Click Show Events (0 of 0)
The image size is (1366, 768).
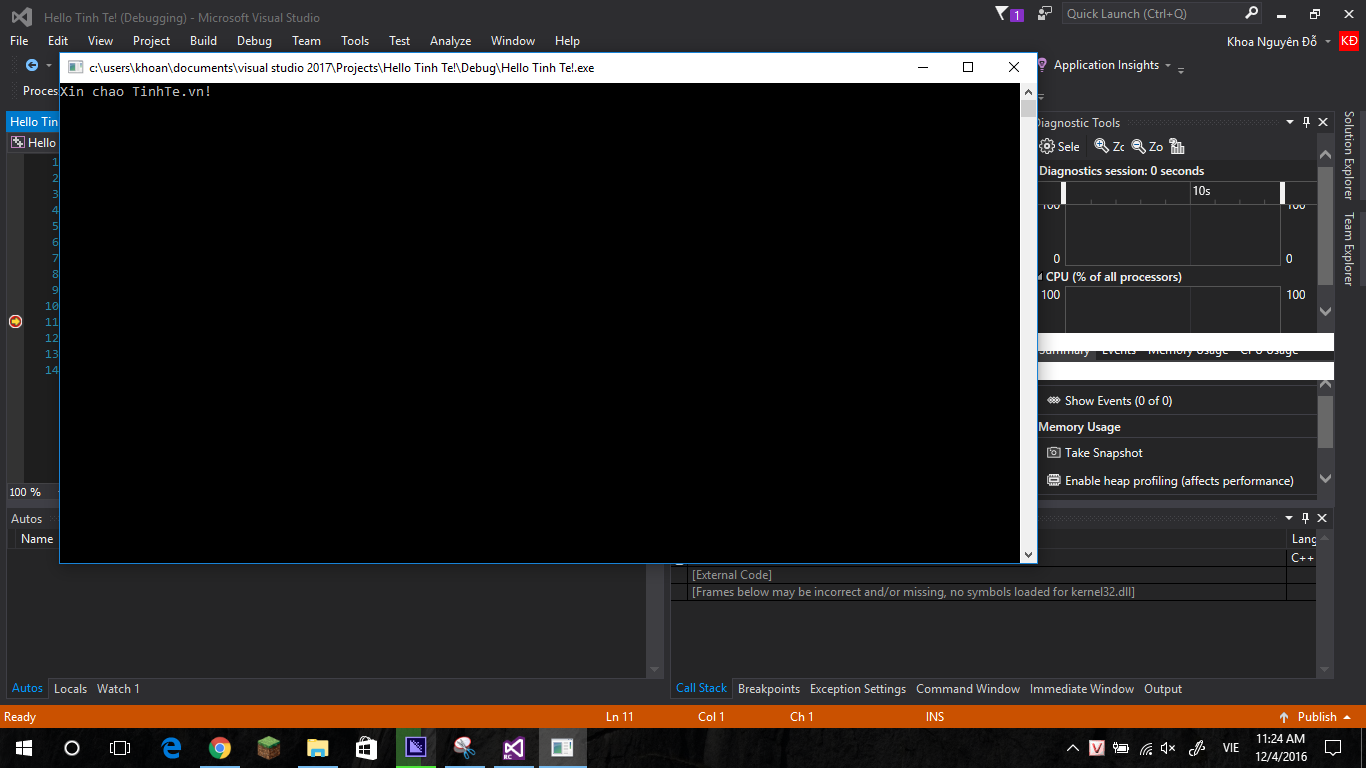pyautogui.click(x=1118, y=401)
